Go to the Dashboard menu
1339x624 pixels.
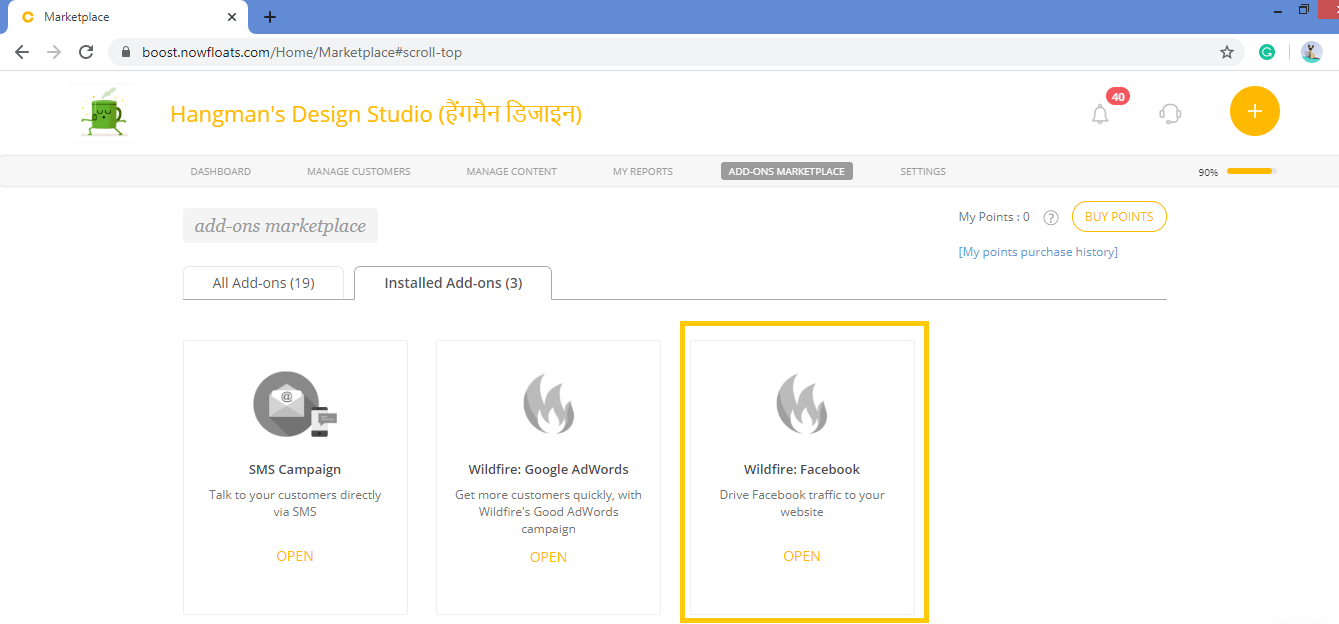[x=221, y=171]
